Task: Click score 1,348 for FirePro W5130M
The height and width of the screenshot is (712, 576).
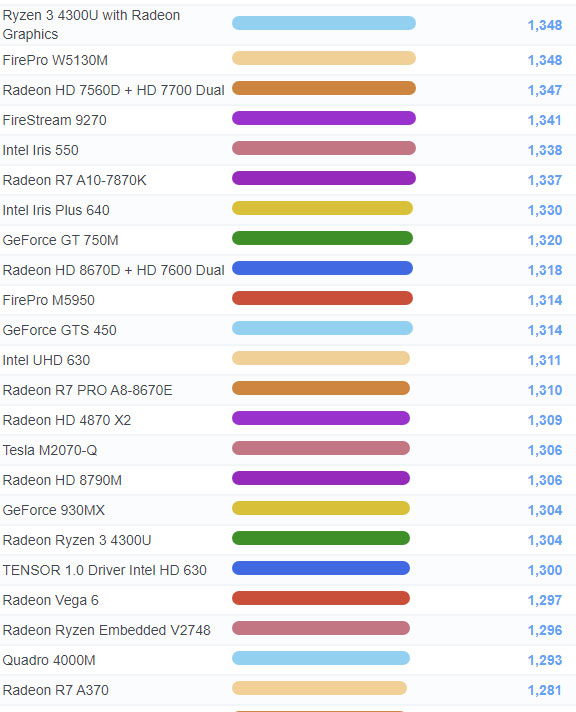Action: 545,60
